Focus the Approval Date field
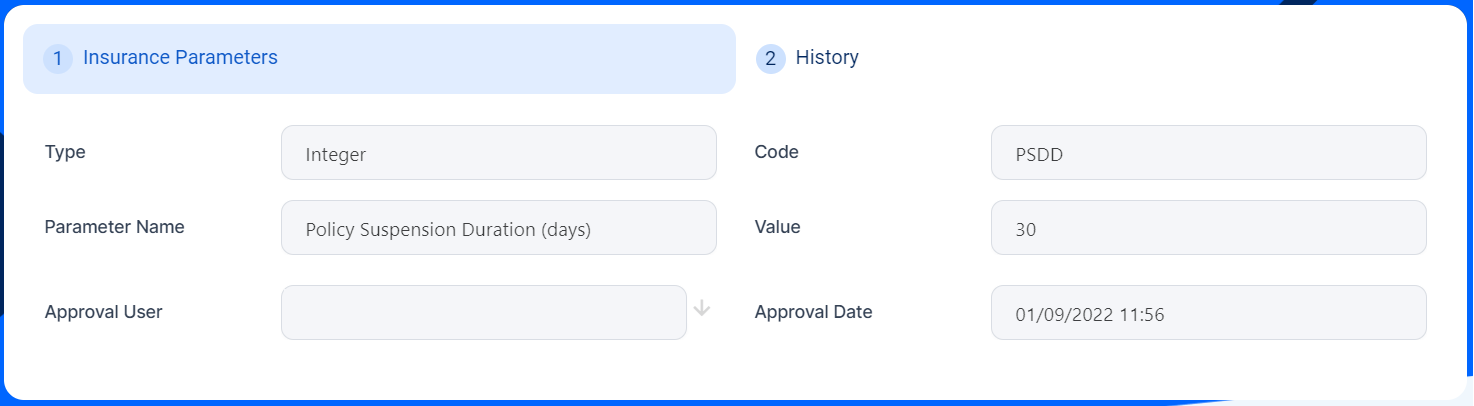The height and width of the screenshot is (406, 1474). pyautogui.click(x=1208, y=313)
